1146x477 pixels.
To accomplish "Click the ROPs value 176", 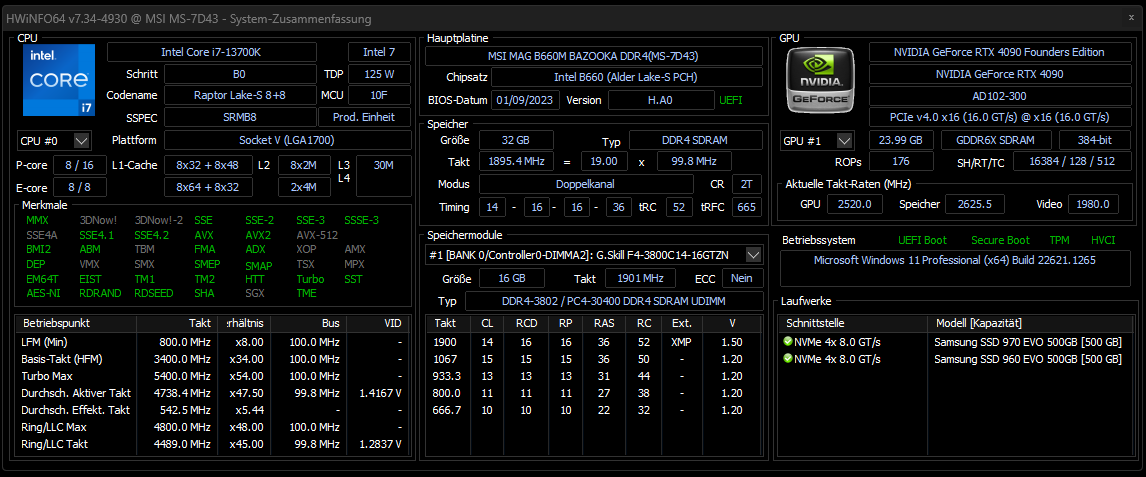I will point(901,161).
